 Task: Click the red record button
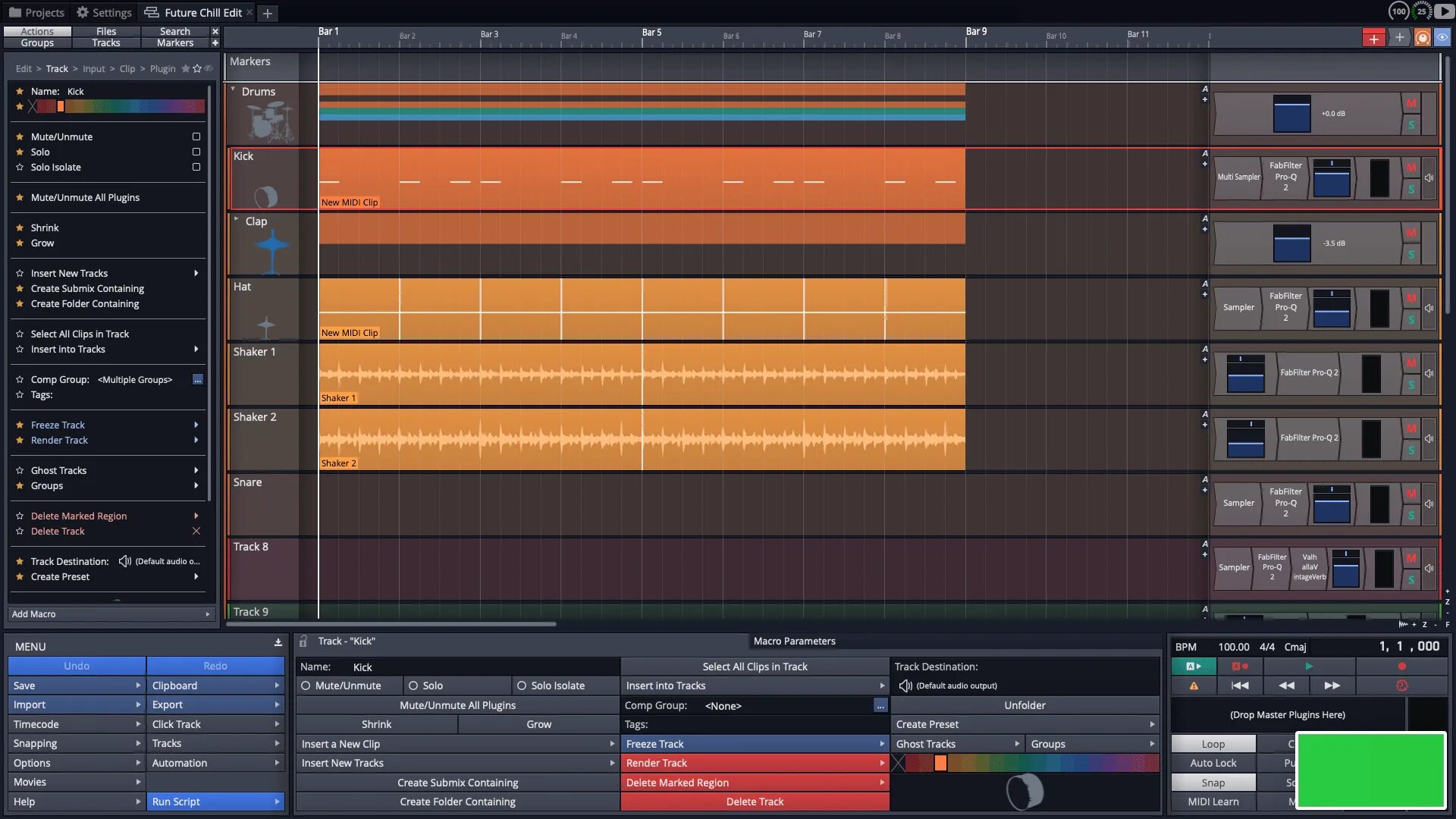click(x=1401, y=667)
